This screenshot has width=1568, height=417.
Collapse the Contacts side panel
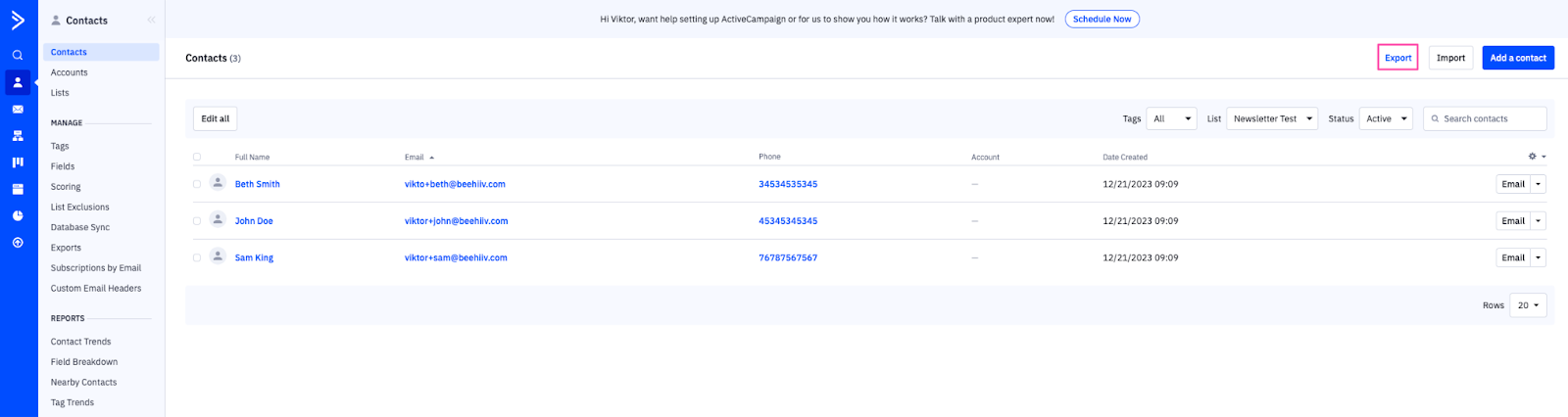tap(151, 20)
